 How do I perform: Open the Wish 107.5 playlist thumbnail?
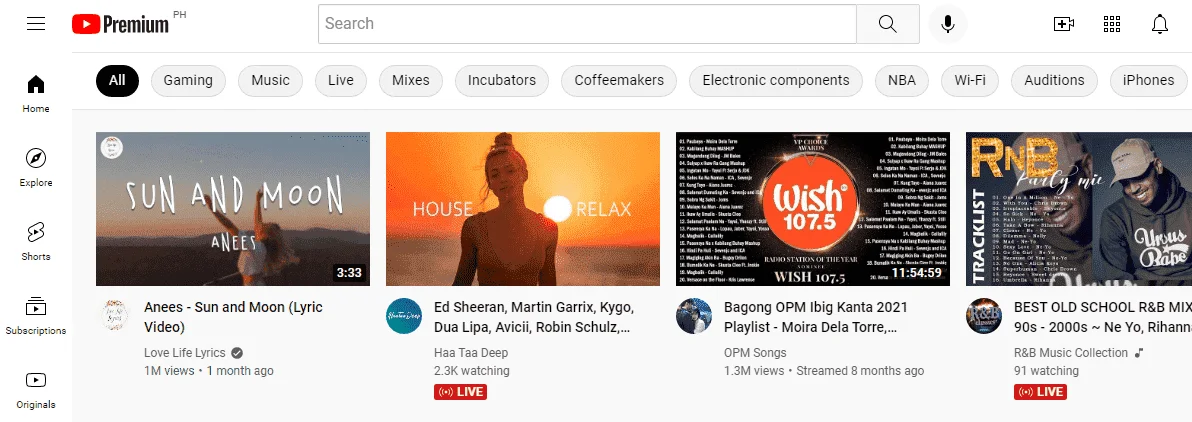click(813, 208)
